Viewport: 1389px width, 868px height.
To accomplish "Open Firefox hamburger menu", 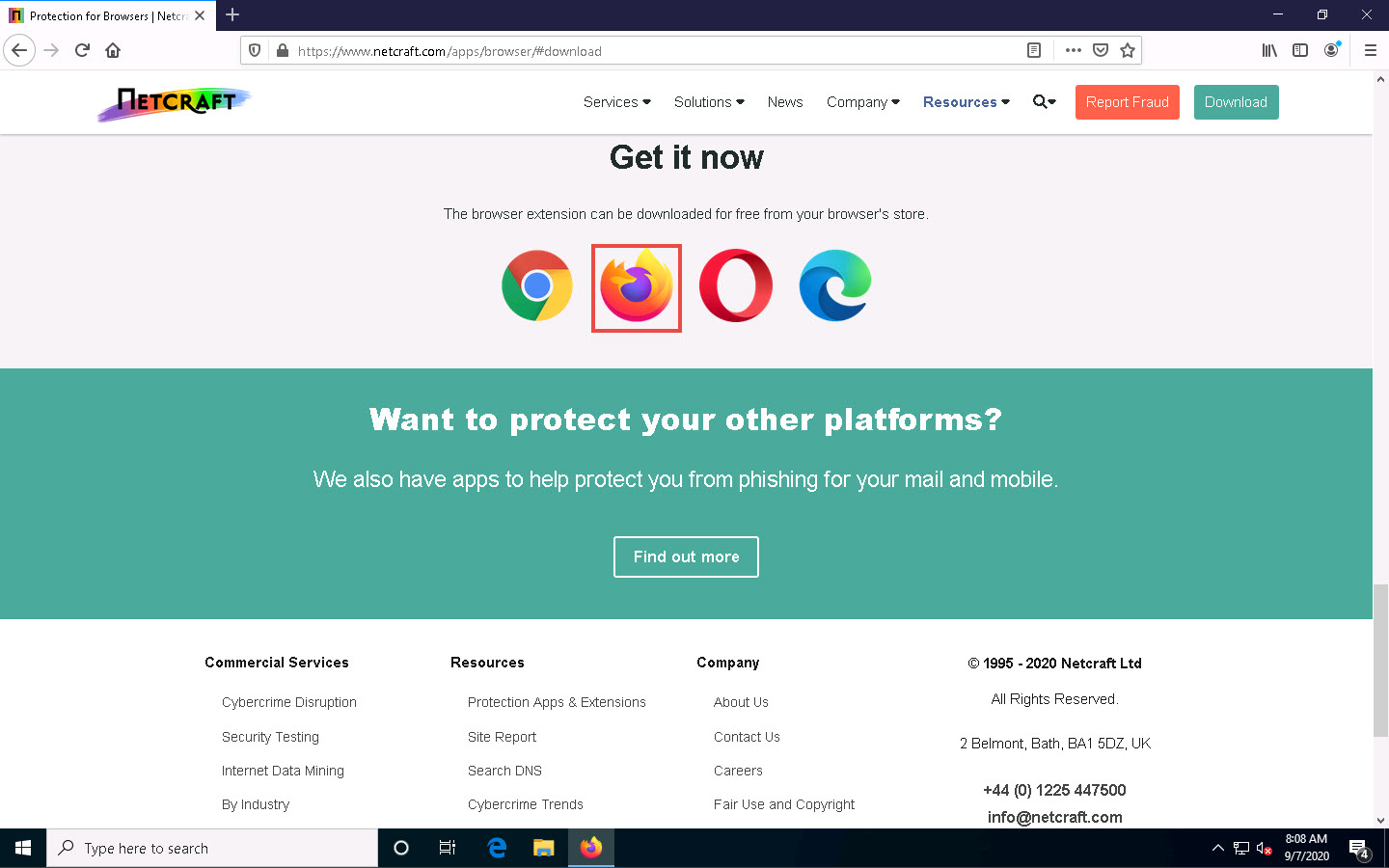I will pyautogui.click(x=1370, y=50).
